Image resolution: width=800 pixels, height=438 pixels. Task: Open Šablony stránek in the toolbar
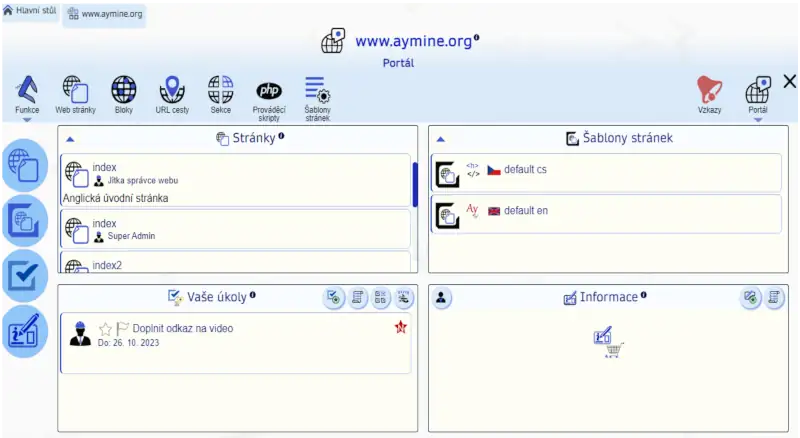[317, 90]
